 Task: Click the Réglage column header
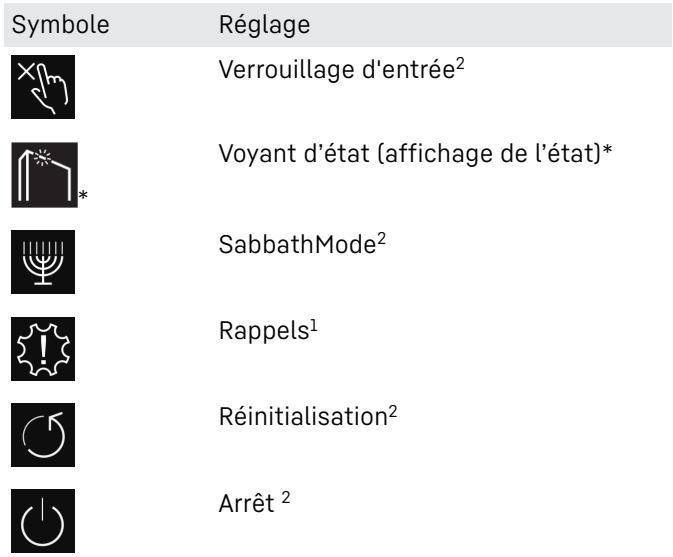[264, 24]
